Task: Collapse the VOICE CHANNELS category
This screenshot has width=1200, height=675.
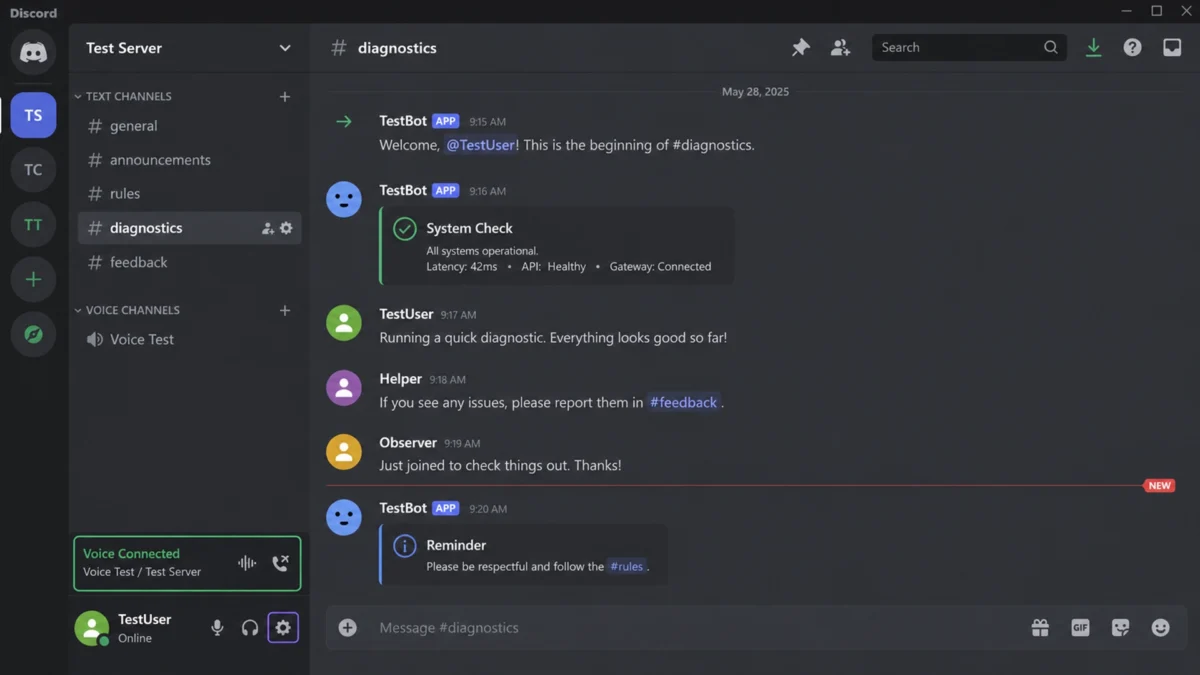Action: 126,310
